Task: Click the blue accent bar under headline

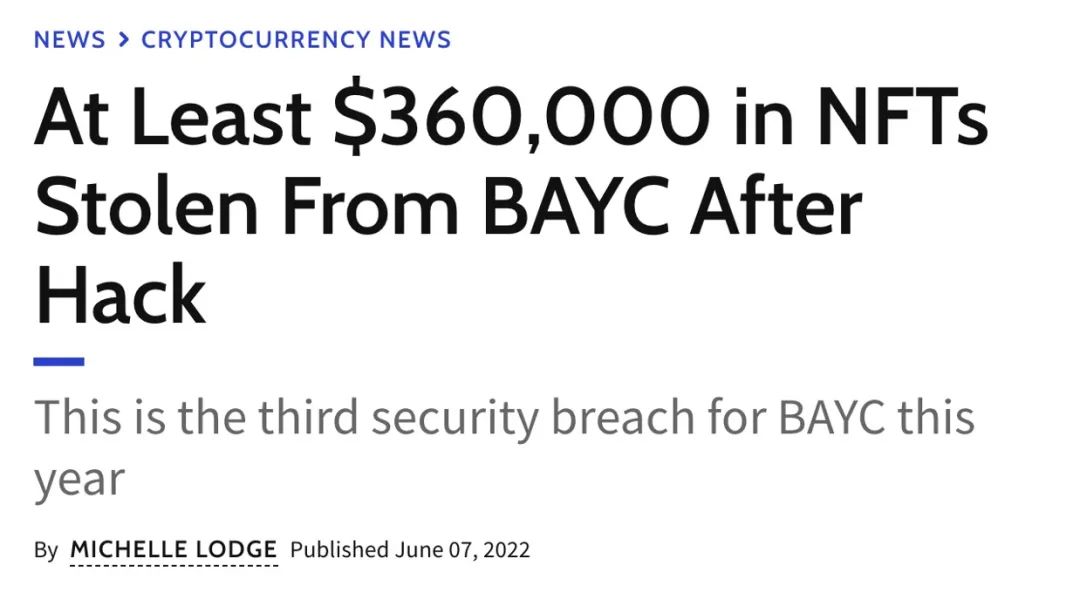Action: 59,361
